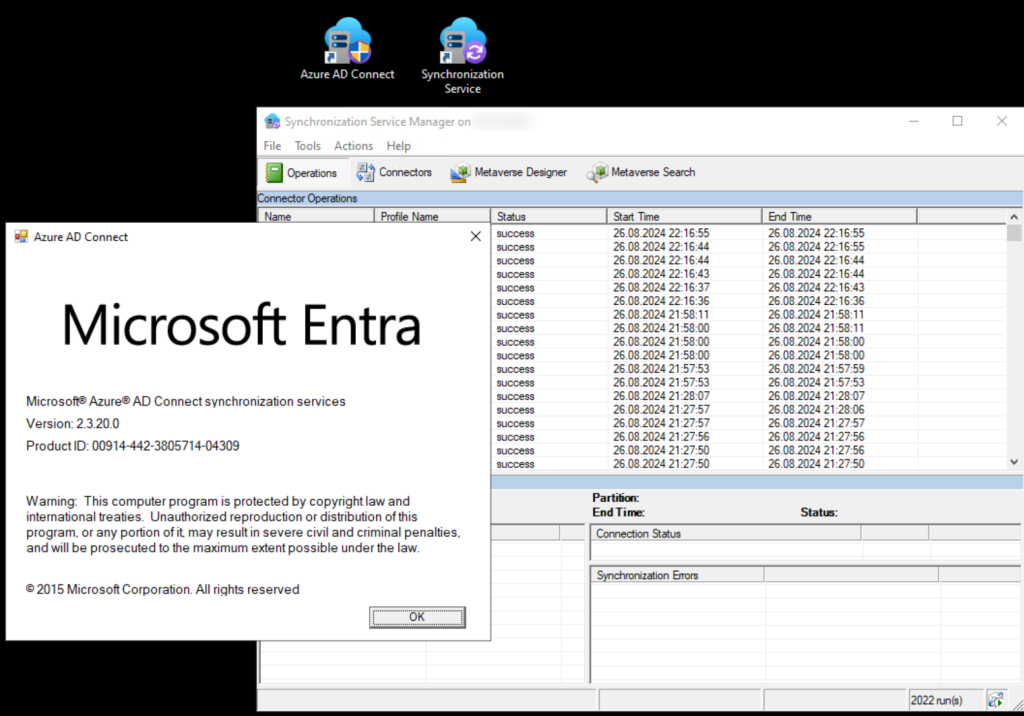This screenshot has width=1024, height=716.
Task: Switch to the Operations view
Action: pyautogui.click(x=302, y=172)
